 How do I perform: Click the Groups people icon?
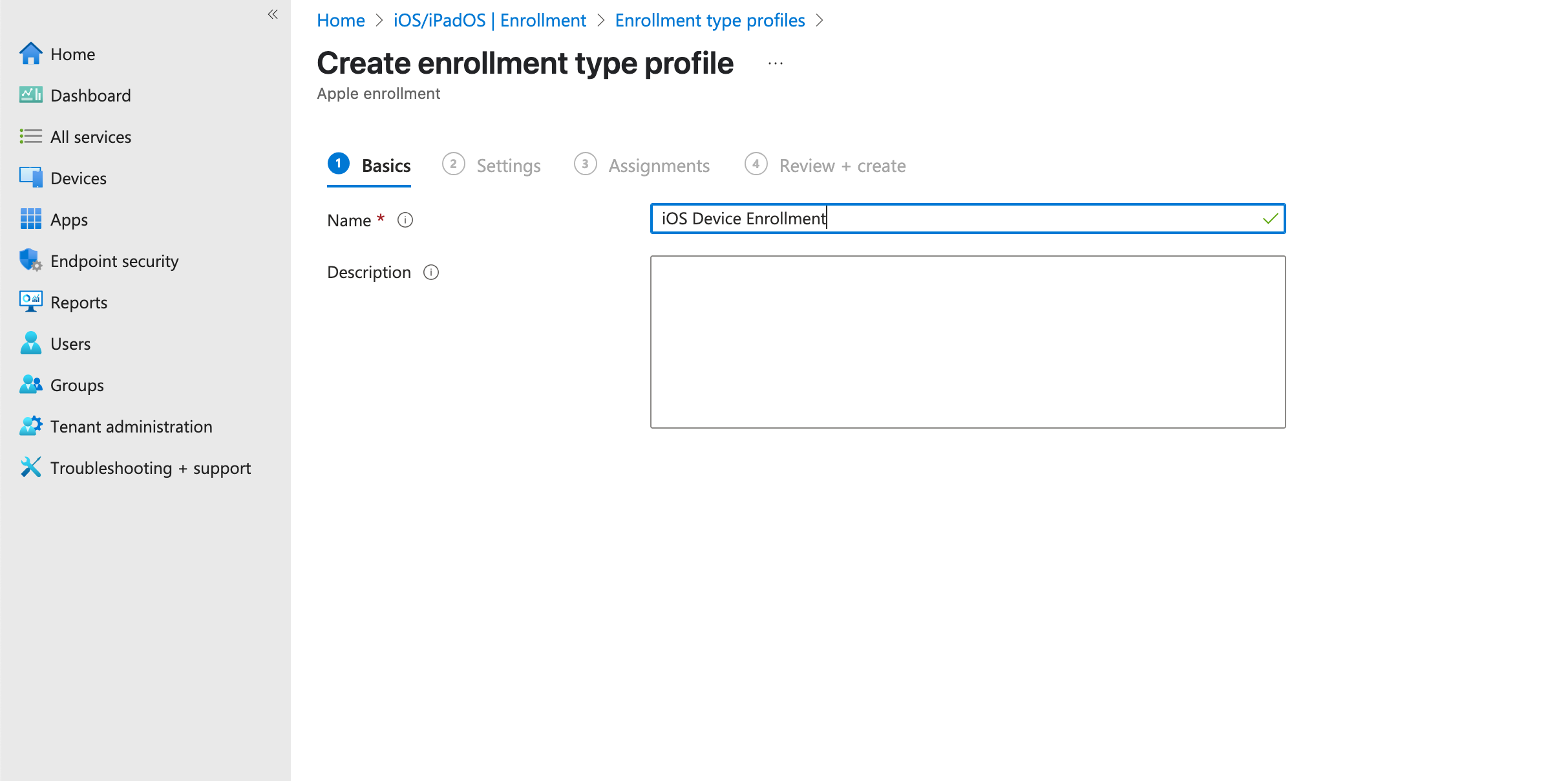(30, 385)
